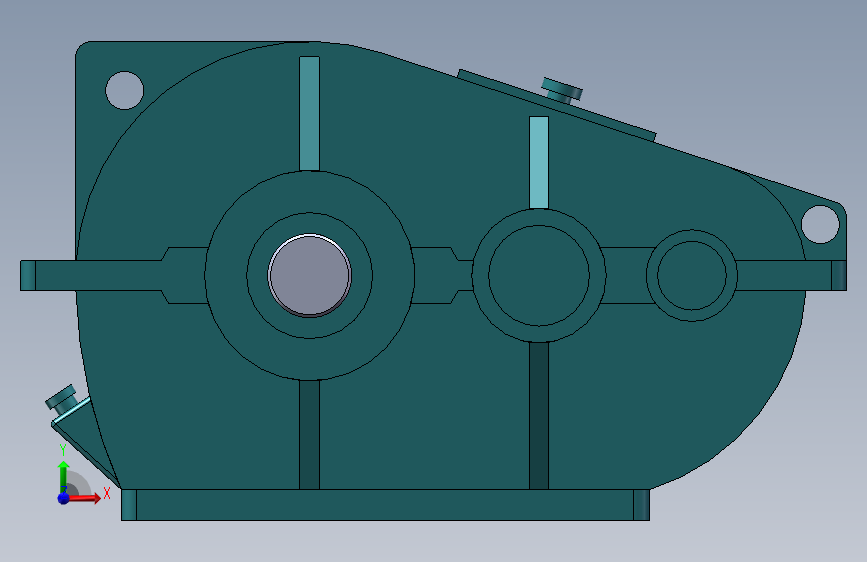Pick the round lifting hole at right end
Screen dimensions: 867x562
pyautogui.click(x=820, y=224)
